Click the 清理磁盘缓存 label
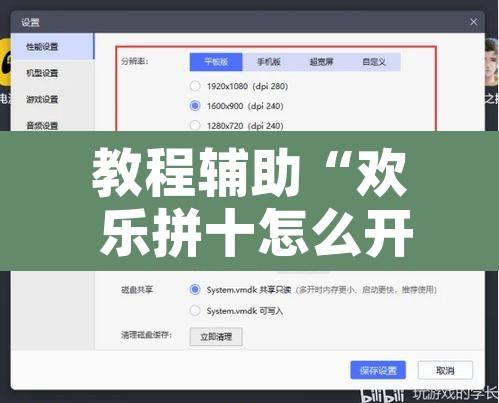The width and height of the screenshot is (499, 403). click(146, 335)
